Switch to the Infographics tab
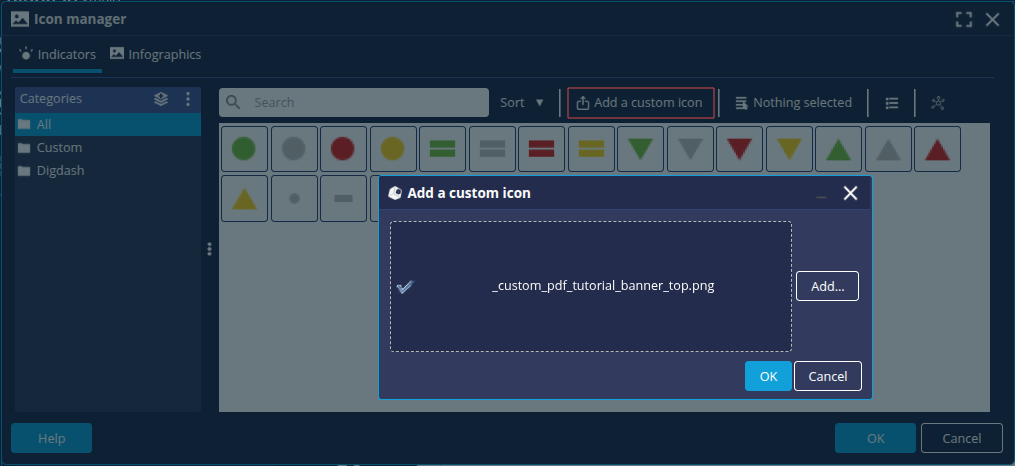Screen dimensions: 1015x466 (155, 54)
